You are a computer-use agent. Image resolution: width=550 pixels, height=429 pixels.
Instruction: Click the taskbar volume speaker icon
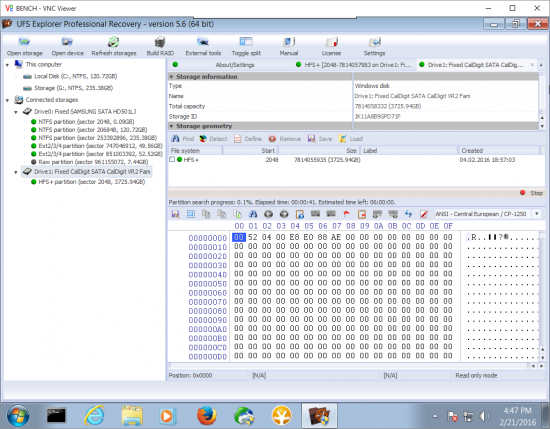[x=484, y=416]
